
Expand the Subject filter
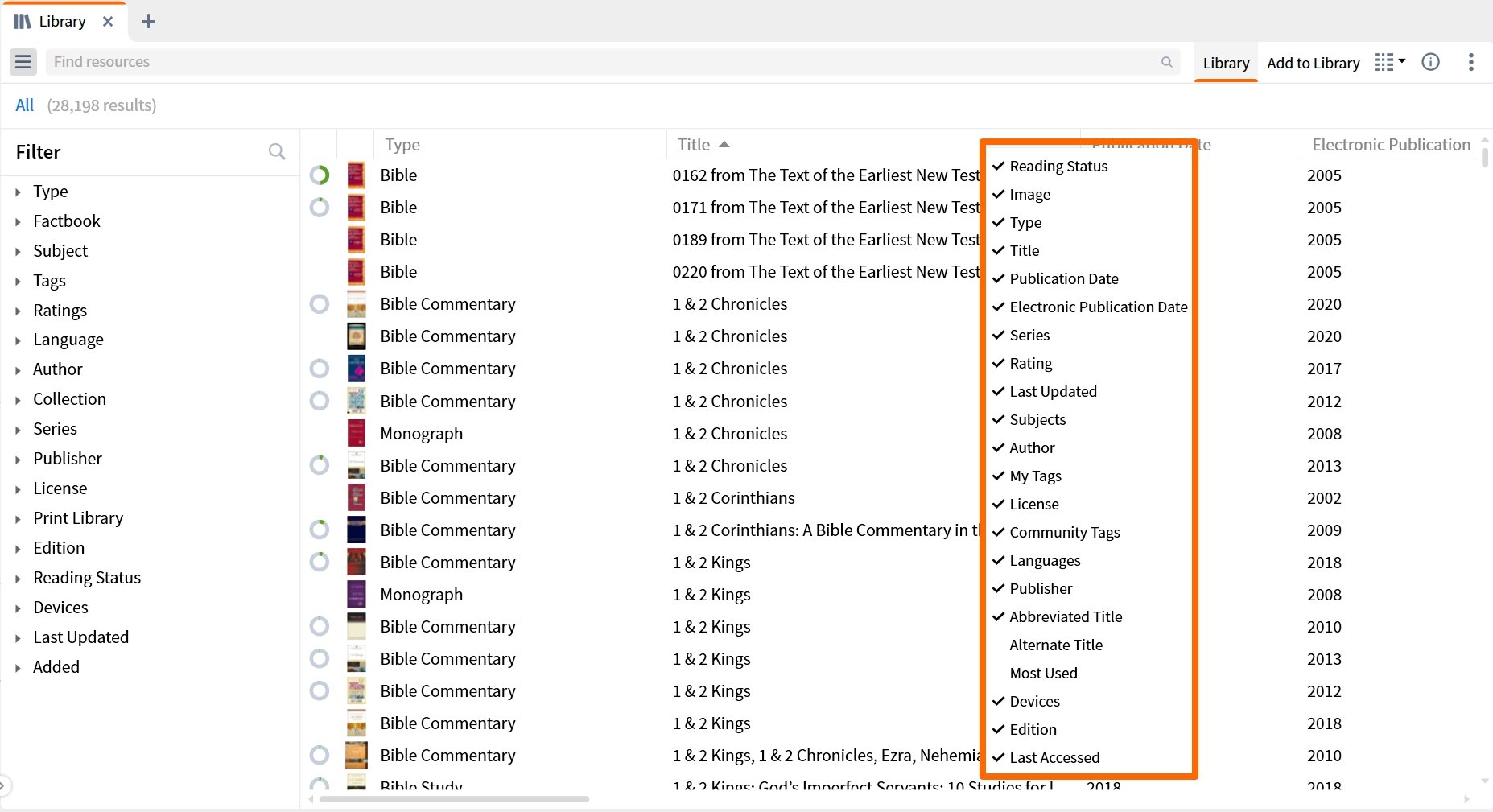click(18, 251)
